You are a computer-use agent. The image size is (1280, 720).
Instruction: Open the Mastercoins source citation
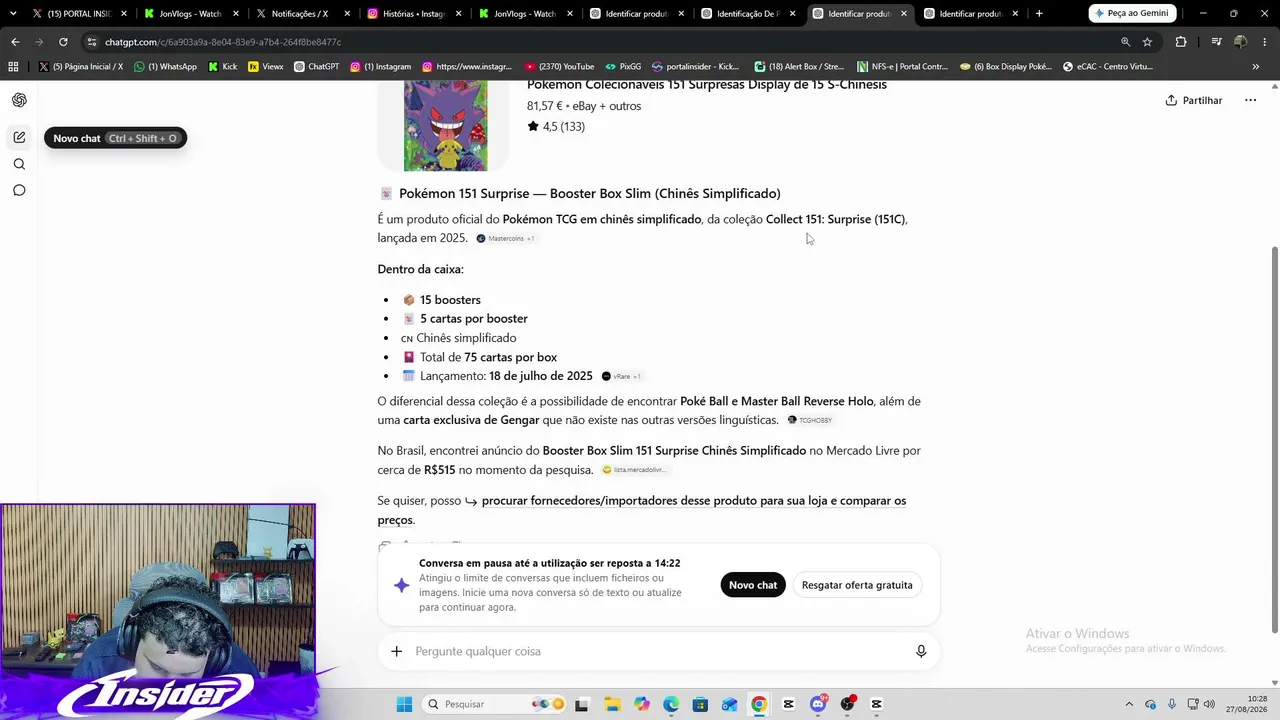point(505,238)
